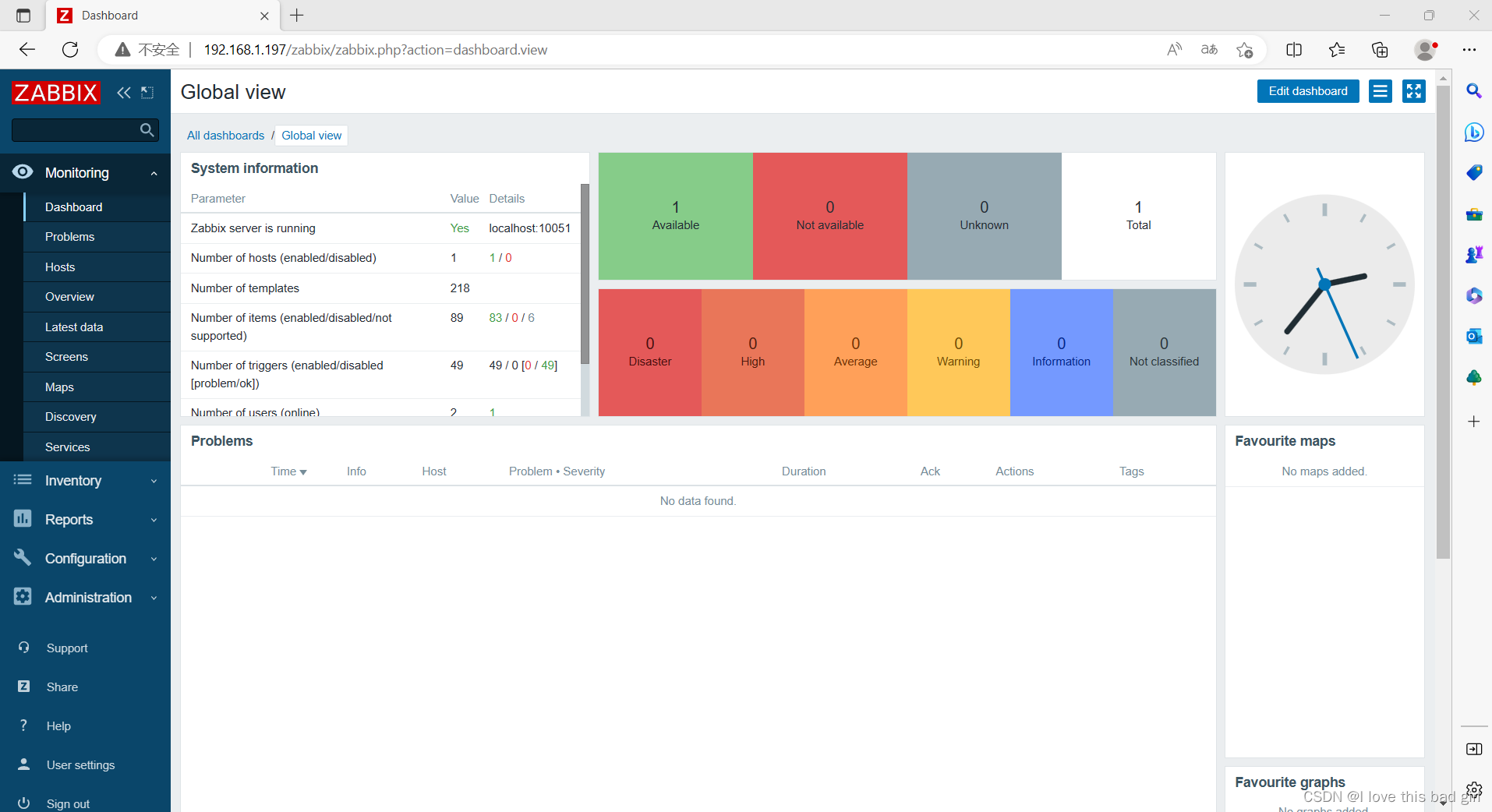The height and width of the screenshot is (812, 1492).
Task: Click the sidebar search magnifier icon
Action: pos(146,129)
